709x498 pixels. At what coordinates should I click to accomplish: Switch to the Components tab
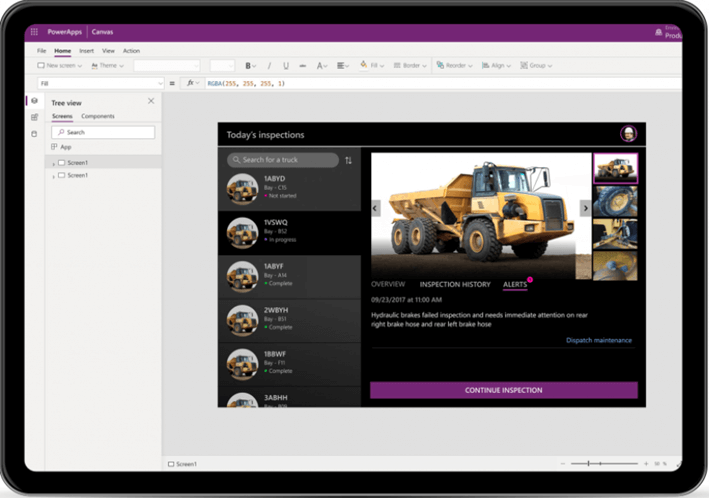click(x=98, y=116)
